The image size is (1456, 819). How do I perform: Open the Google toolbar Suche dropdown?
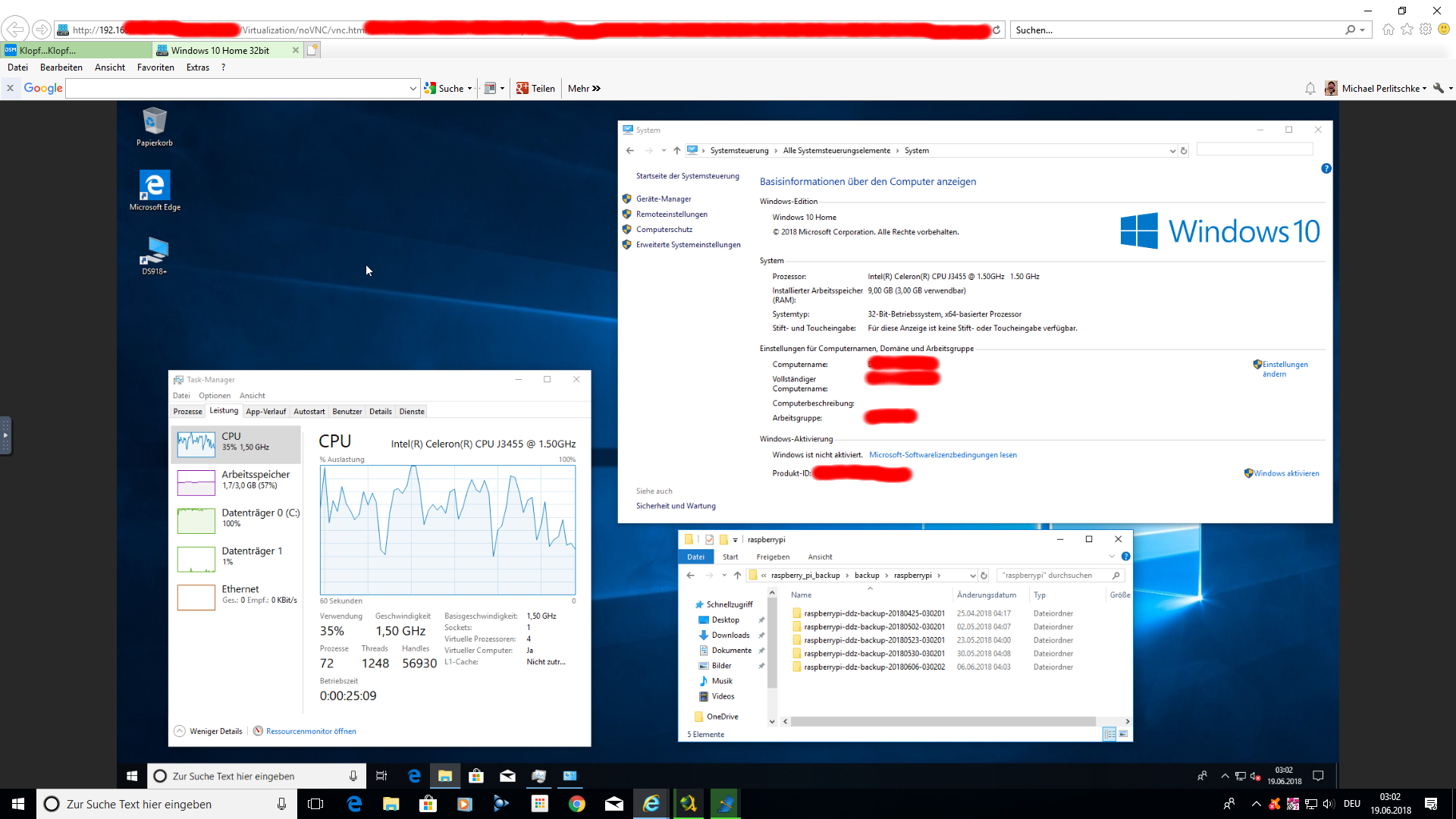pyautogui.click(x=469, y=89)
